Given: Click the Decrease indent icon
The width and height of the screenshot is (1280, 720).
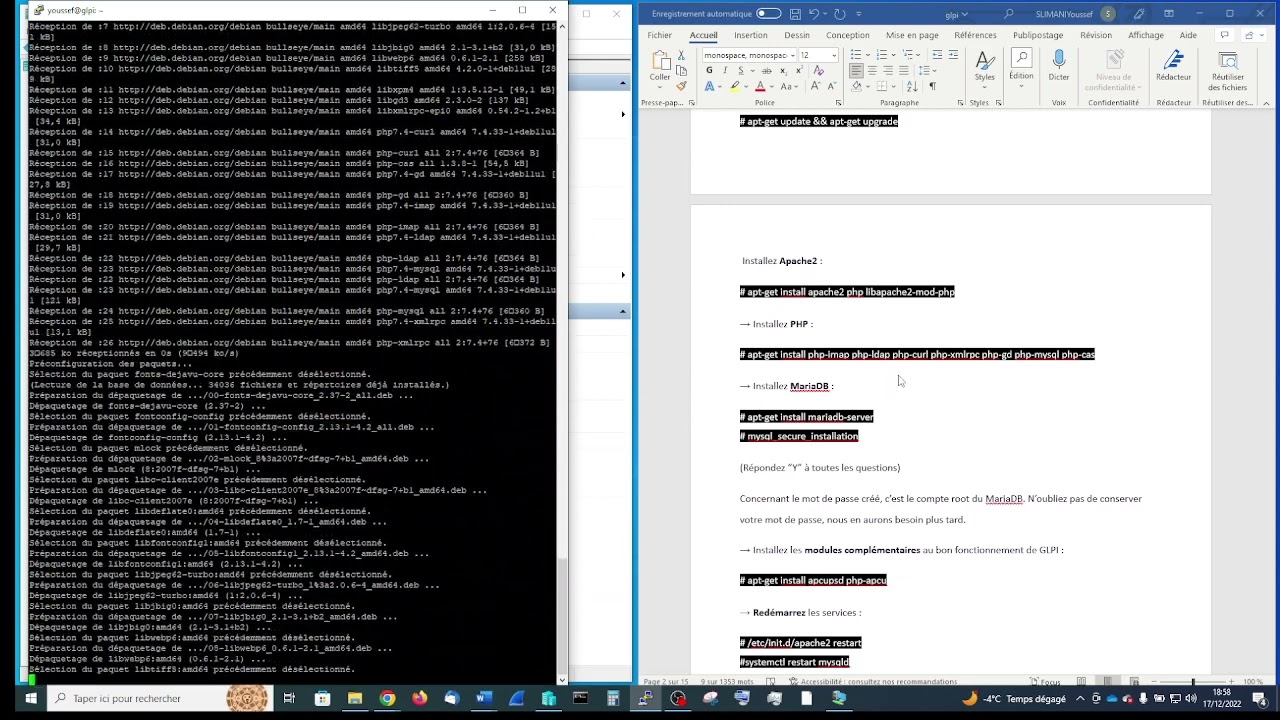Looking at the screenshot, I should 937,55.
